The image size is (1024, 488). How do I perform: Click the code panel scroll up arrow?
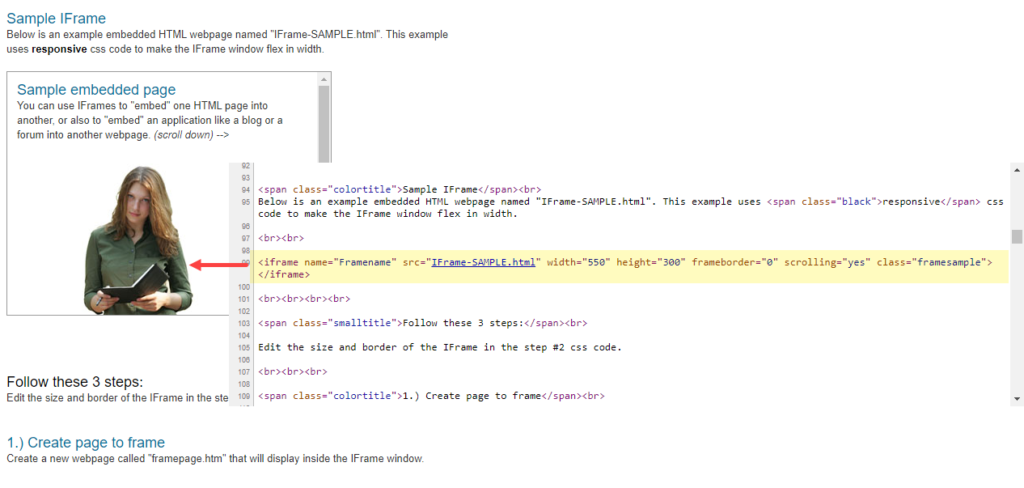coord(1017,169)
